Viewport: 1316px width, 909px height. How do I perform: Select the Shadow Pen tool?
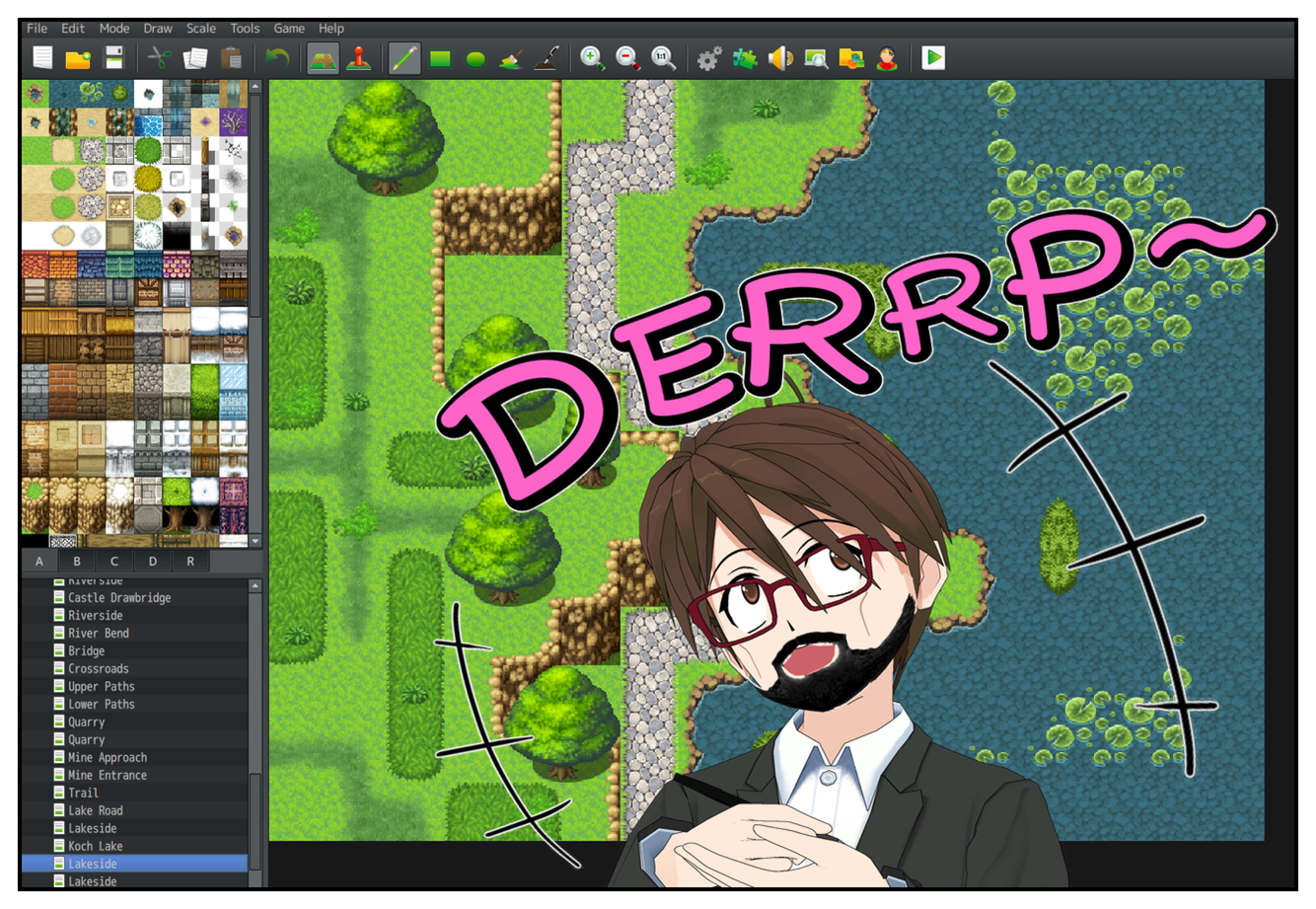[x=547, y=59]
